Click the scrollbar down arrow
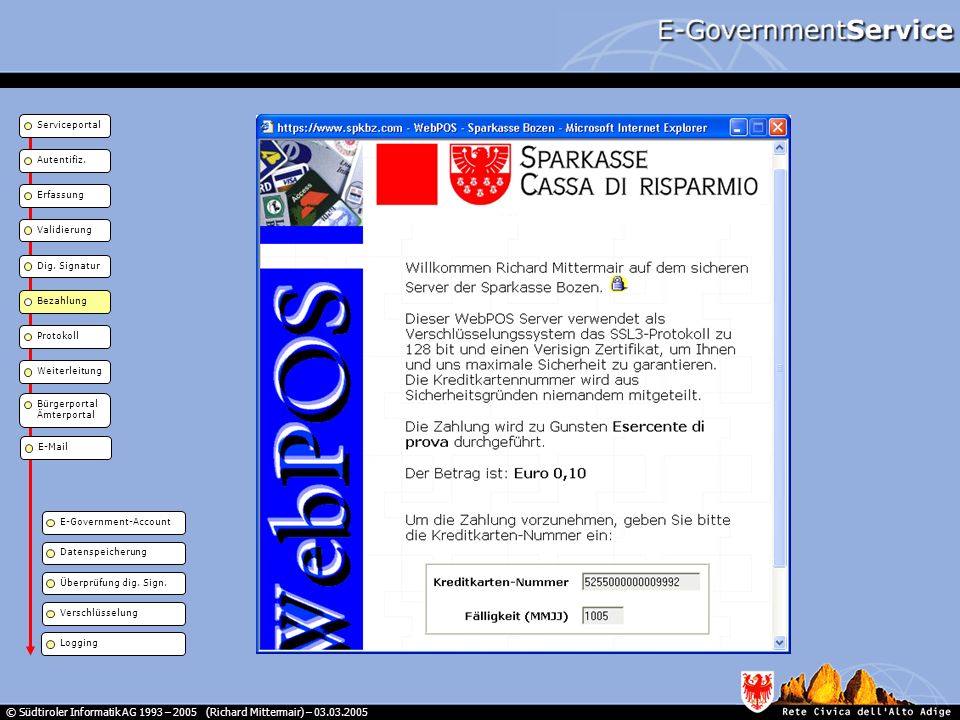 (779, 642)
